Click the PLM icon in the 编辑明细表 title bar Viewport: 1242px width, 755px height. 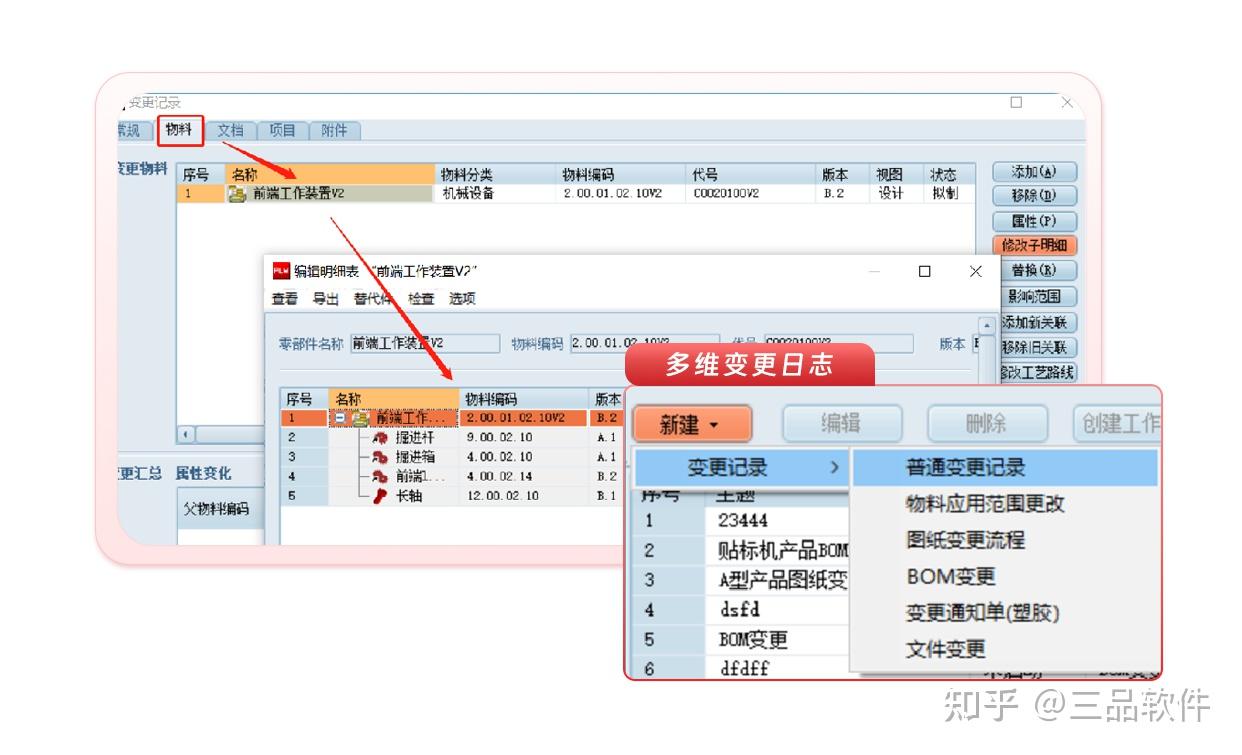tap(276, 270)
